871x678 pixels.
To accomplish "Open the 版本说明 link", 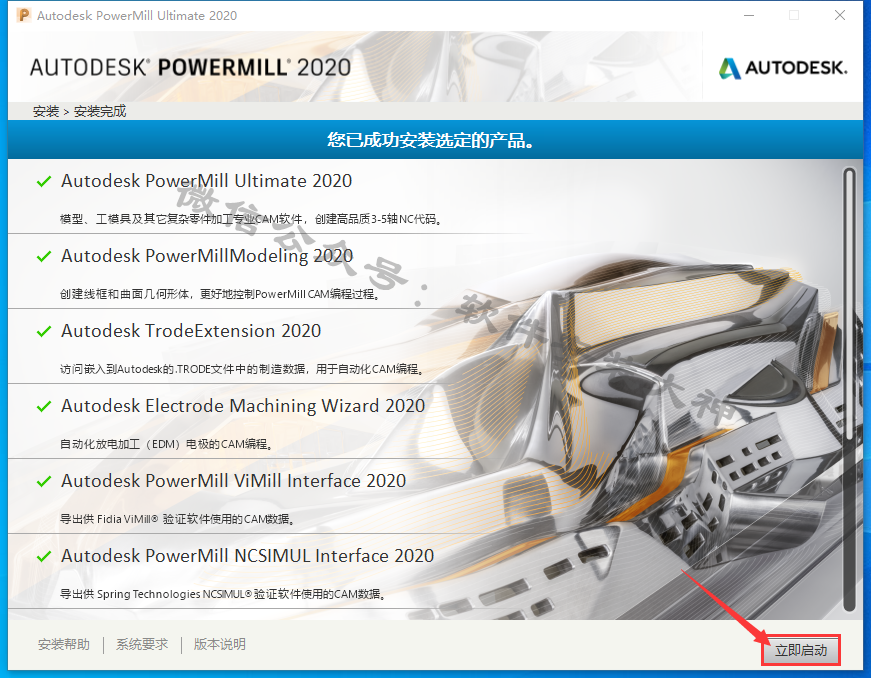I will point(219,644).
